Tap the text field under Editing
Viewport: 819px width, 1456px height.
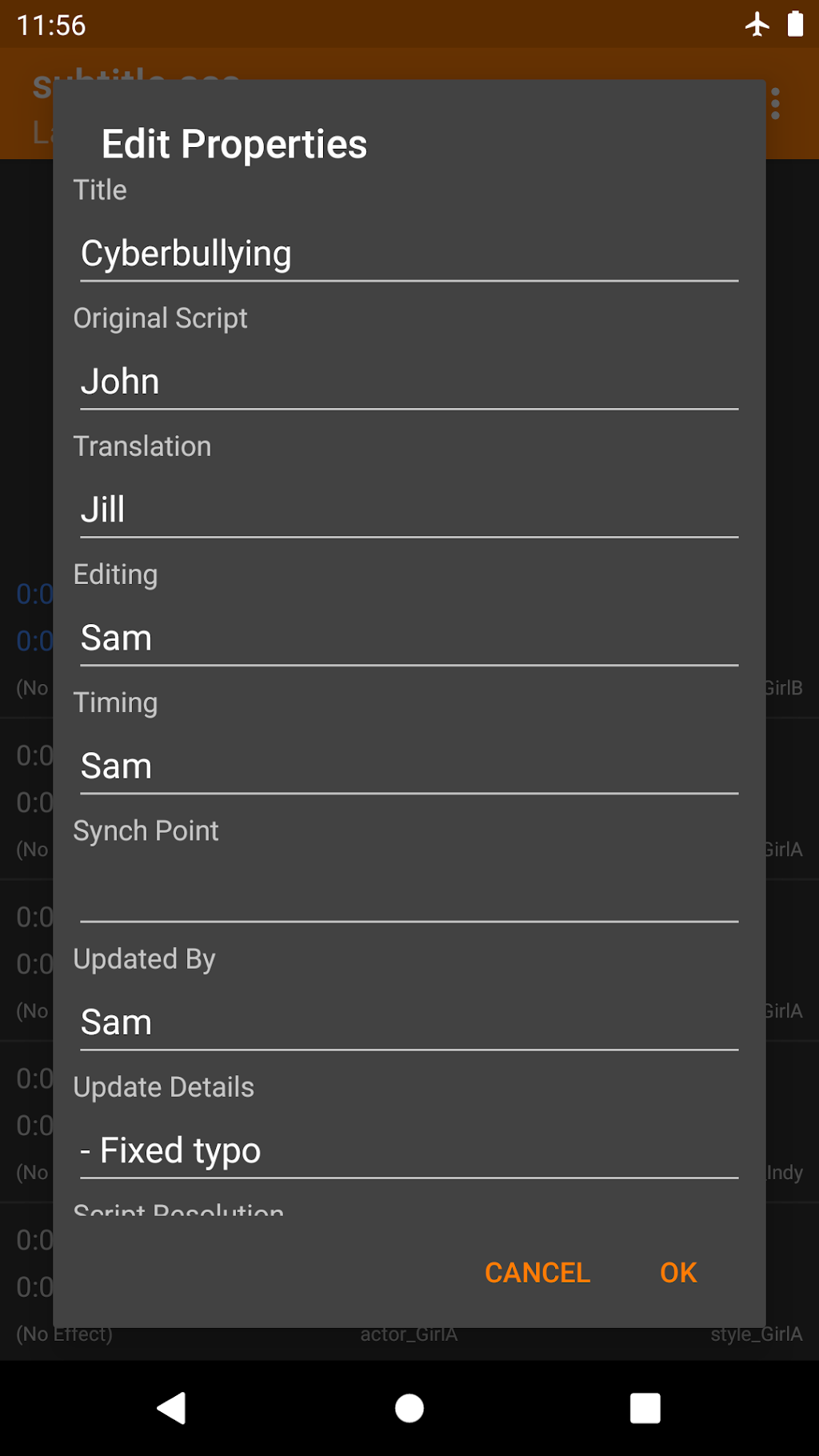click(408, 638)
